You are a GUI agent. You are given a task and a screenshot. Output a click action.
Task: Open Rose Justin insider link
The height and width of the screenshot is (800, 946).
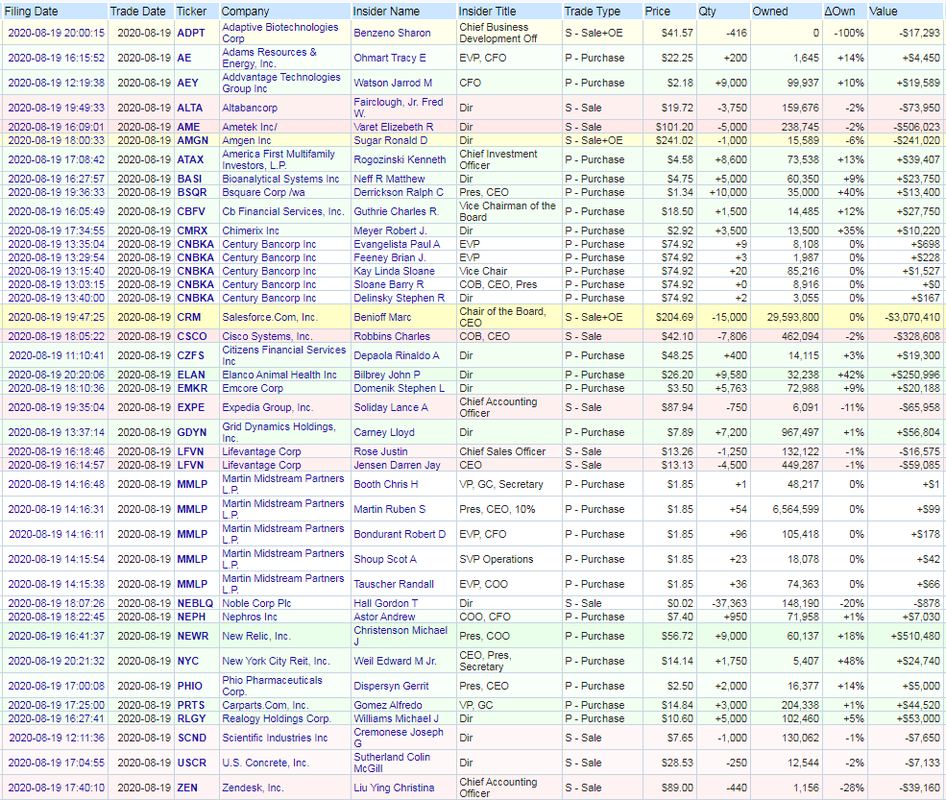point(380,451)
